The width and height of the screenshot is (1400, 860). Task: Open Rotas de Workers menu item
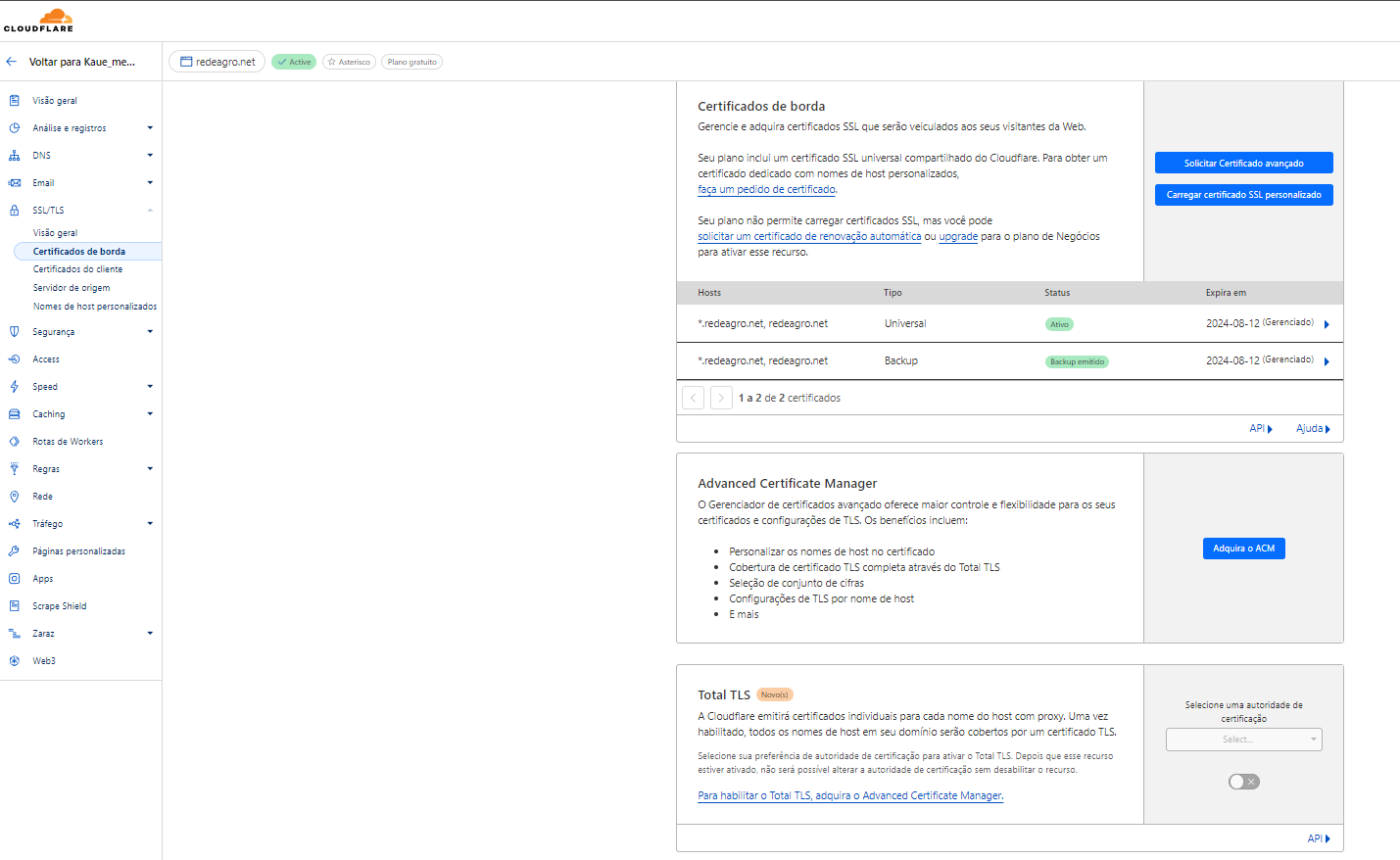click(68, 442)
